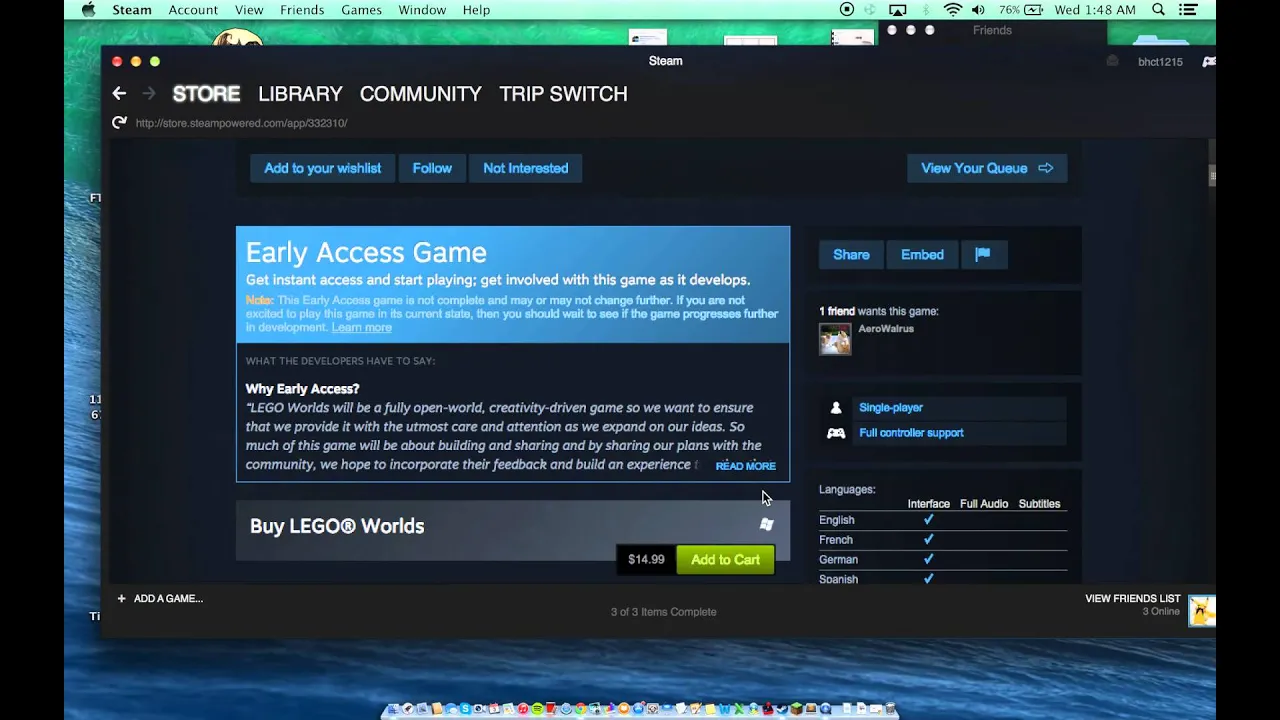Click the $14.99 price label
Image resolution: width=1280 pixels, height=720 pixels.
(646, 560)
